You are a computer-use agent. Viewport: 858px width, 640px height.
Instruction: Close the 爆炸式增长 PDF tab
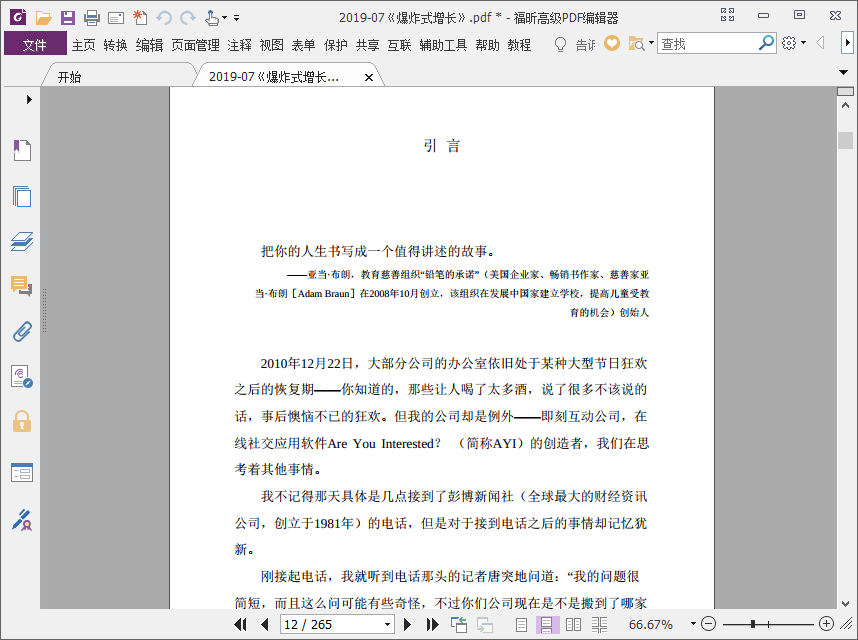pyautogui.click(x=369, y=78)
